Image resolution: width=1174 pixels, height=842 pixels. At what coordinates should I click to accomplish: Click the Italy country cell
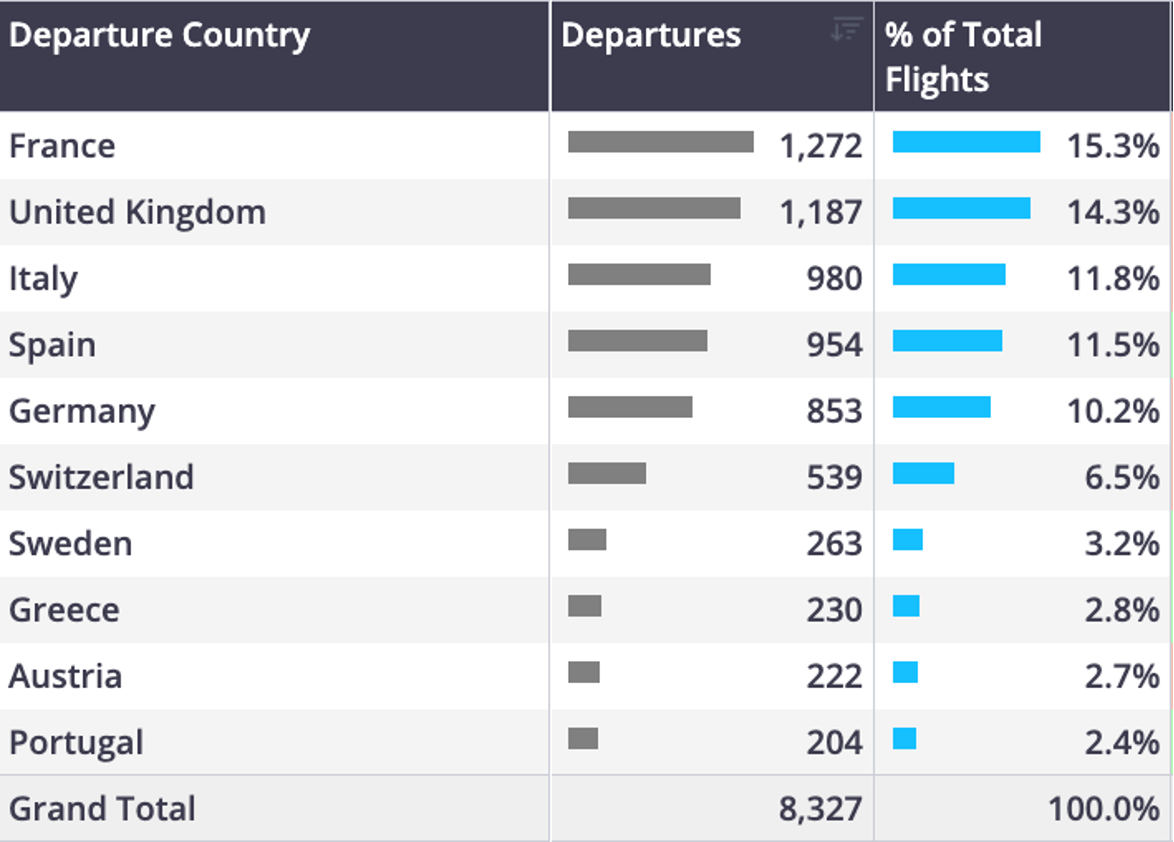coord(274,278)
